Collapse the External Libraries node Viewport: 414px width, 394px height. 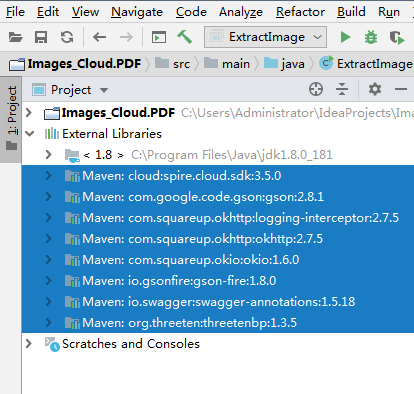pyautogui.click(x=29, y=134)
